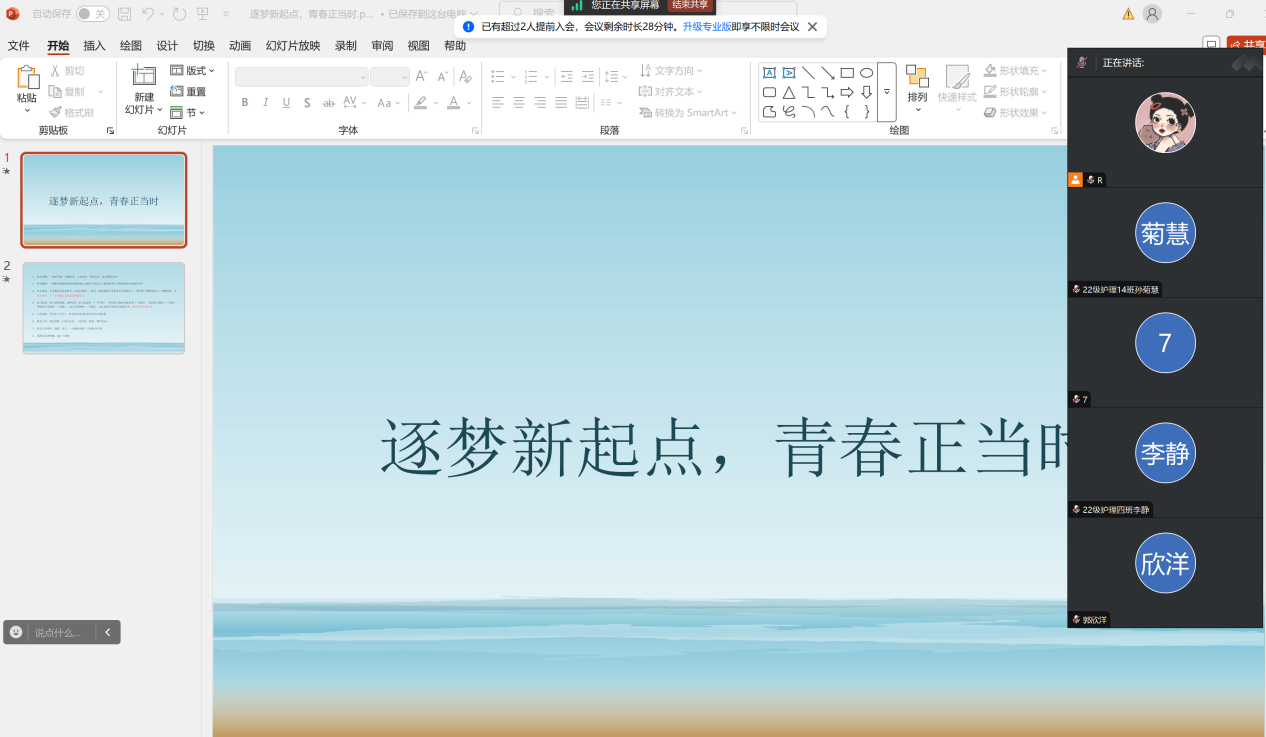This screenshot has width=1266, height=737.
Task: Open the Layout (版式) dropdown
Action: [192, 71]
